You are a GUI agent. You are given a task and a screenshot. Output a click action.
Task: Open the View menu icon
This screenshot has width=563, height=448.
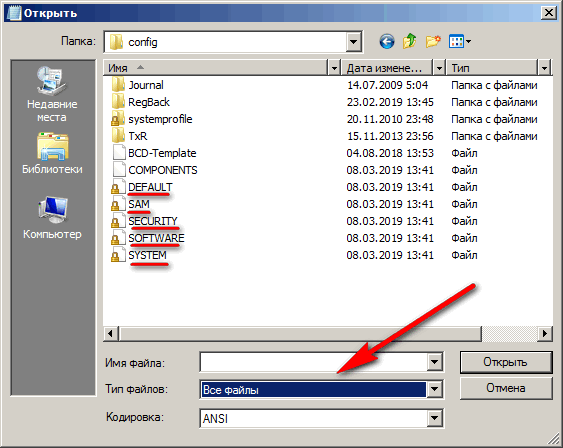pyautogui.click(x=460, y=42)
